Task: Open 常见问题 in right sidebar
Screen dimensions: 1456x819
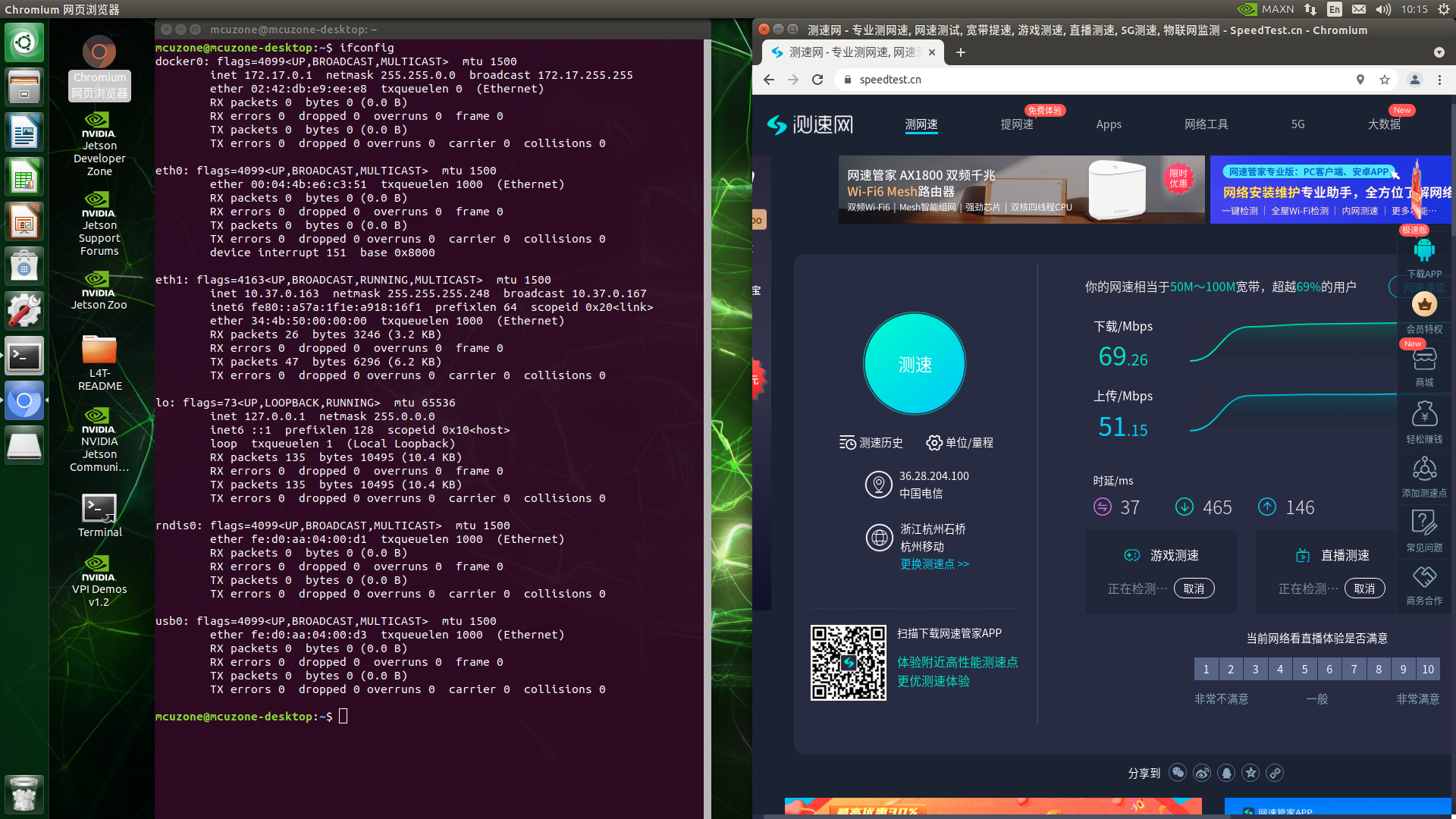Action: (1424, 530)
